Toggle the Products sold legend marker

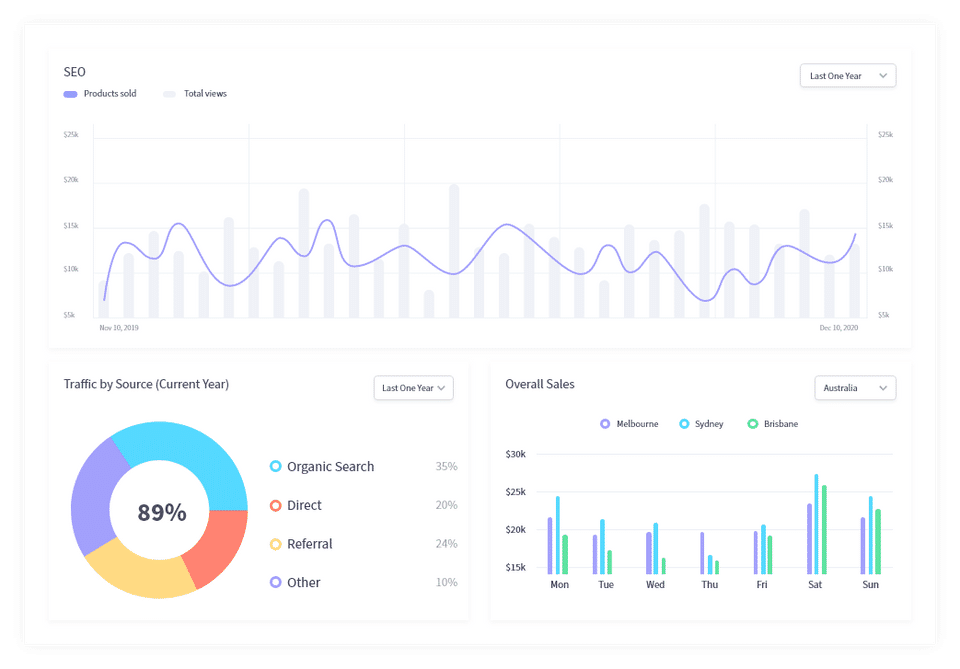(x=70, y=94)
